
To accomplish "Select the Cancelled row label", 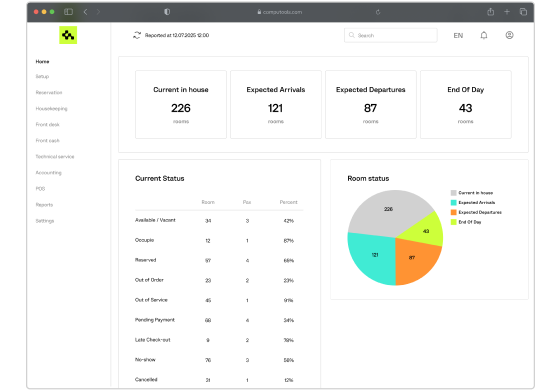I will point(146,380).
